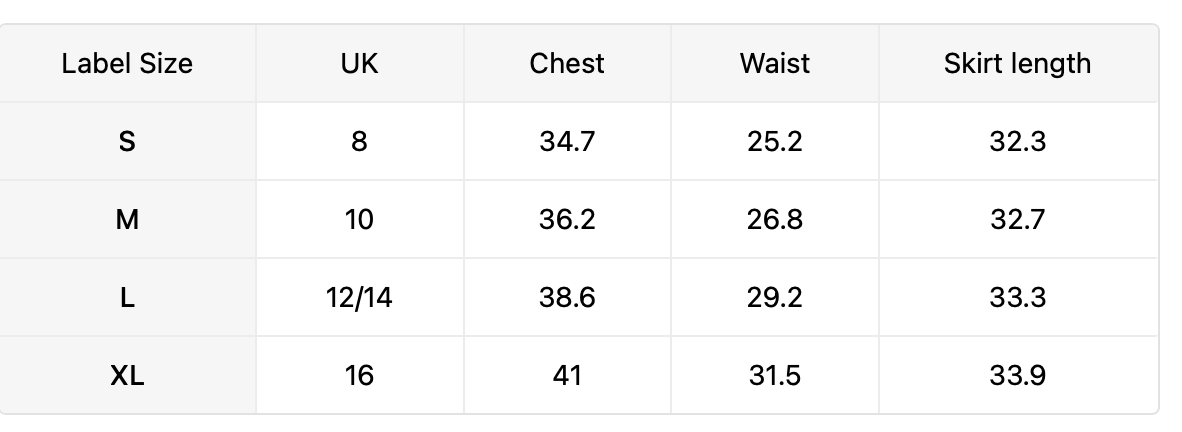
Task: Select the chest value 41
Action: tap(567, 375)
